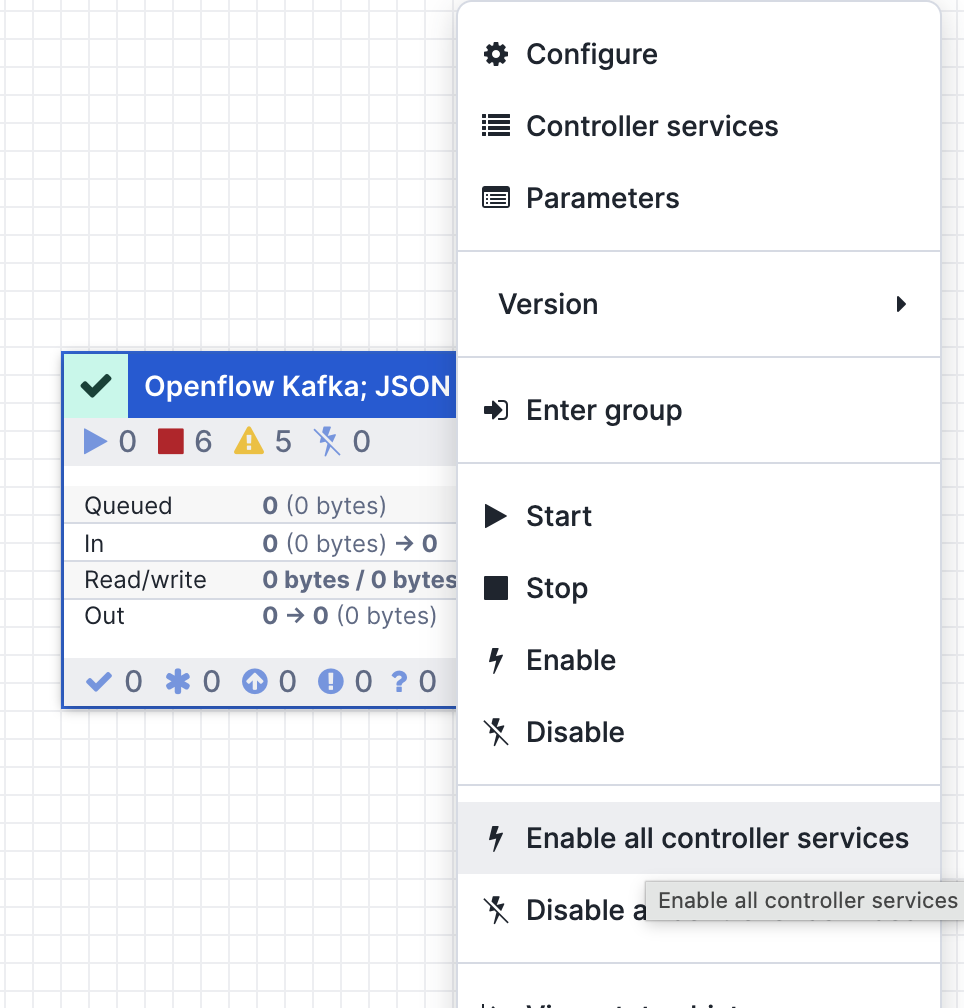964x1008 pixels.
Task: Click the stopped count 6 on the group
Action: [x=203, y=442]
